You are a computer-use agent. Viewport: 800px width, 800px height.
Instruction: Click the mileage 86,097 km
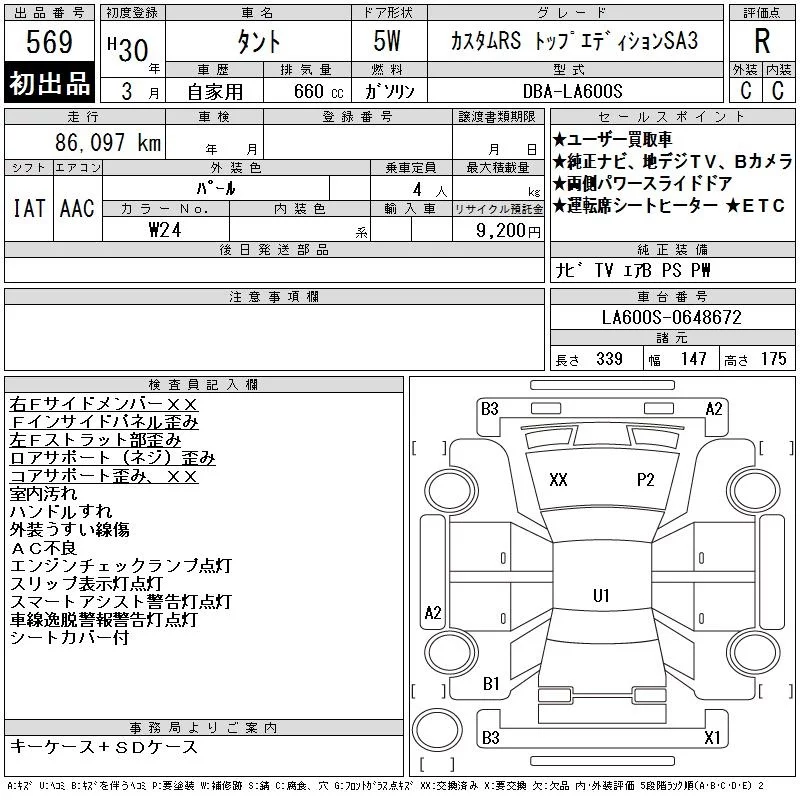coord(108,142)
